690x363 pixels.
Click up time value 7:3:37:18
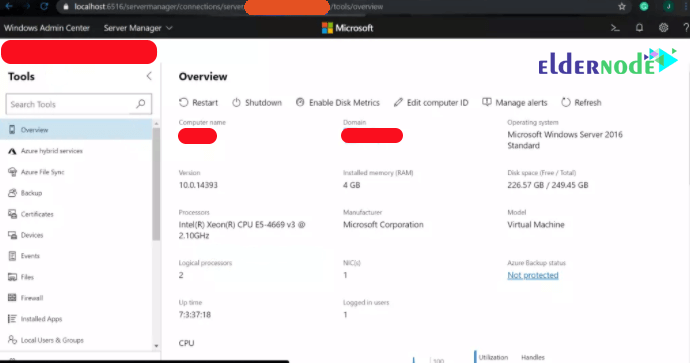click(x=195, y=315)
